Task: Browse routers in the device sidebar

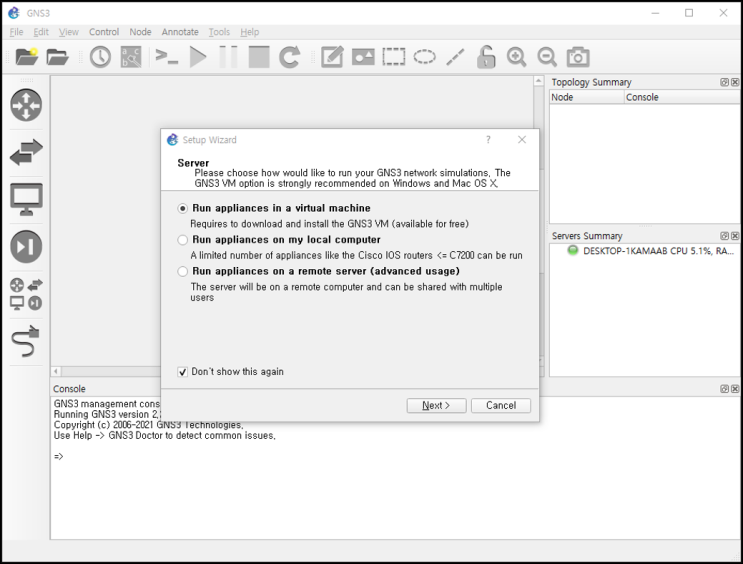Action: point(26,105)
